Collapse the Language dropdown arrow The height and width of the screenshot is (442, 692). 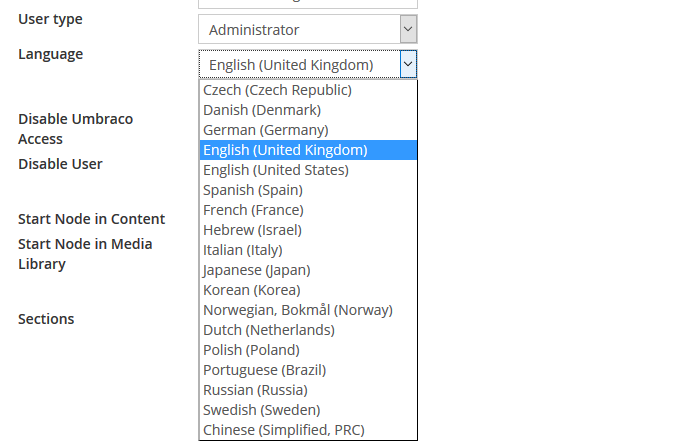408,65
